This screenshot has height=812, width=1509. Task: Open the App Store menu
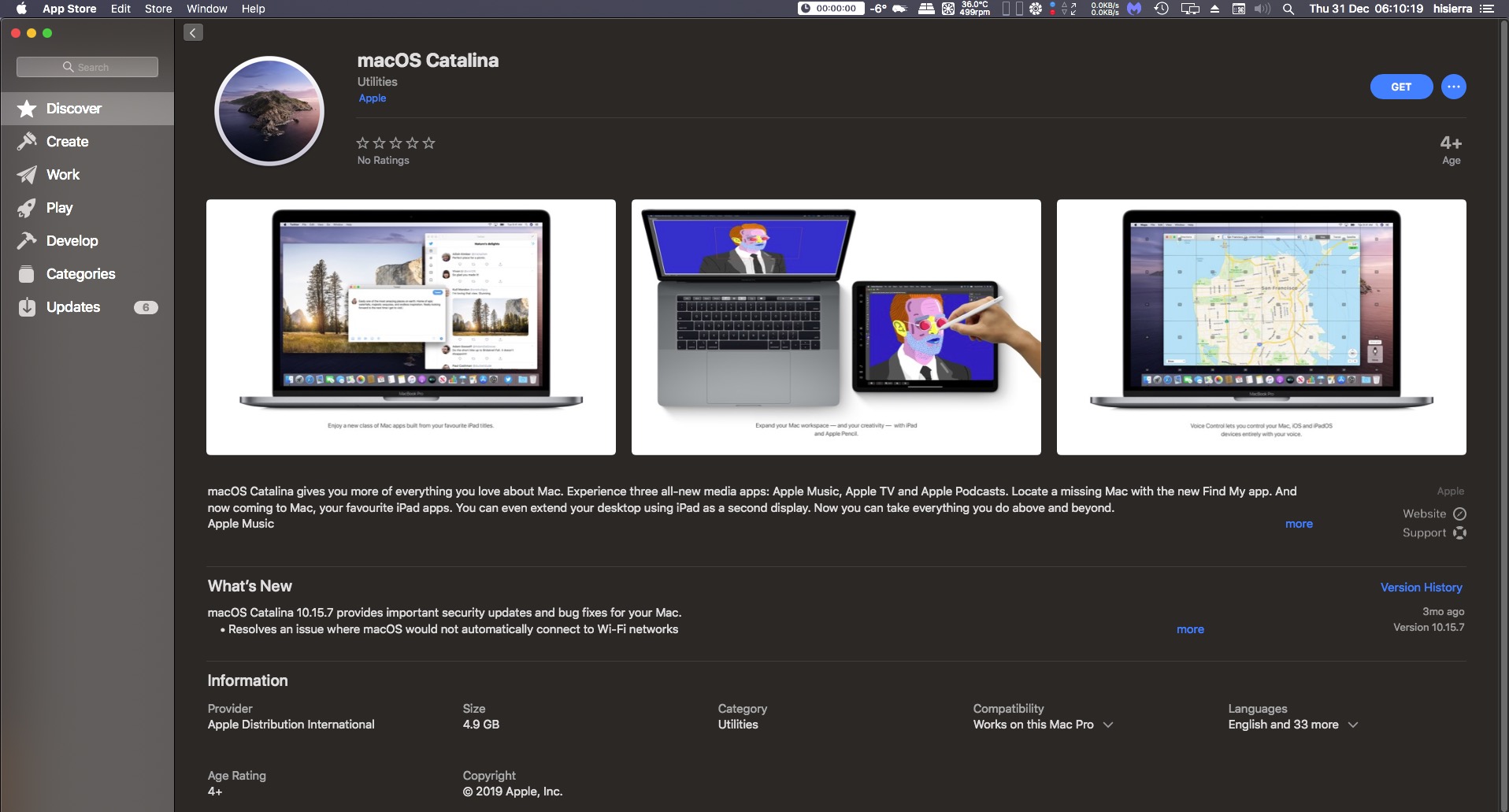(69, 9)
